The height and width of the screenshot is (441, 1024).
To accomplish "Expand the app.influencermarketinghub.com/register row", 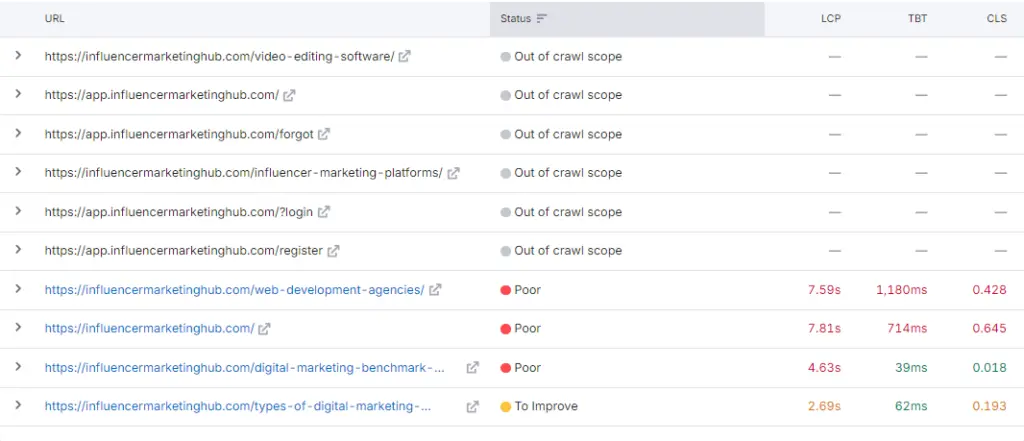I will [18, 251].
